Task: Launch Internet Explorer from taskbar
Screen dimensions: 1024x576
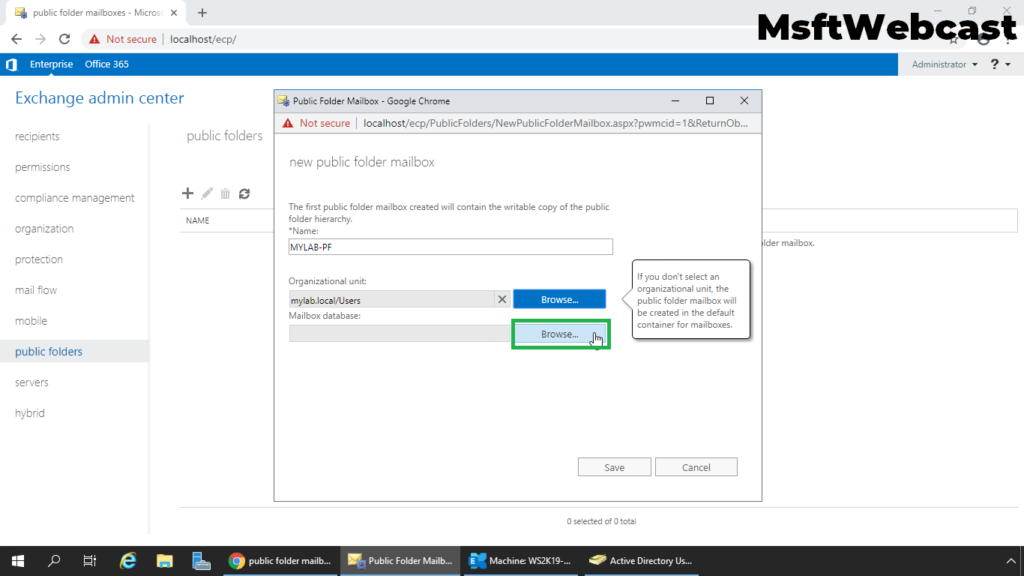Action: (128, 560)
